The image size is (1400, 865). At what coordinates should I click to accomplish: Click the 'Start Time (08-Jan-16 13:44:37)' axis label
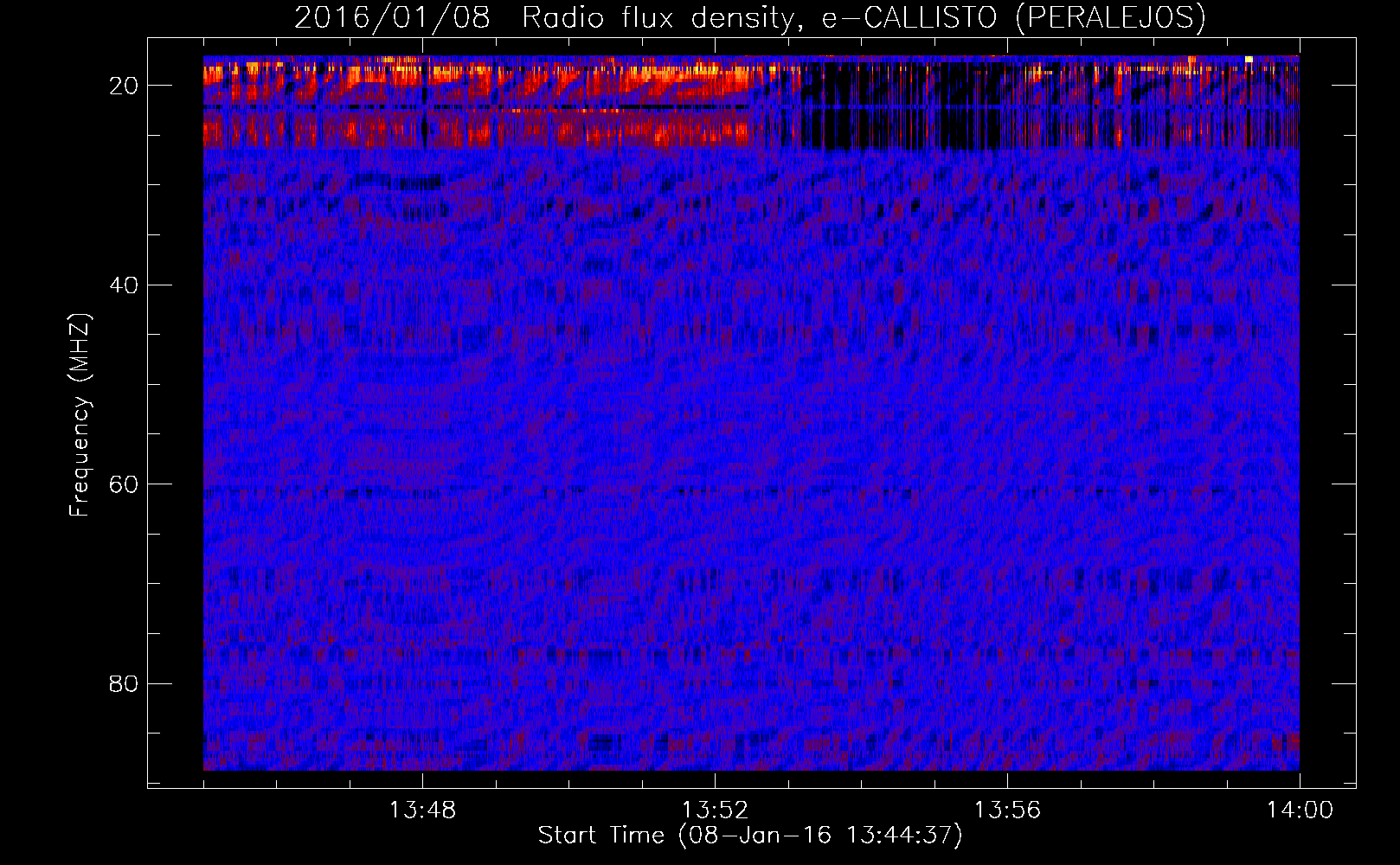click(x=750, y=836)
